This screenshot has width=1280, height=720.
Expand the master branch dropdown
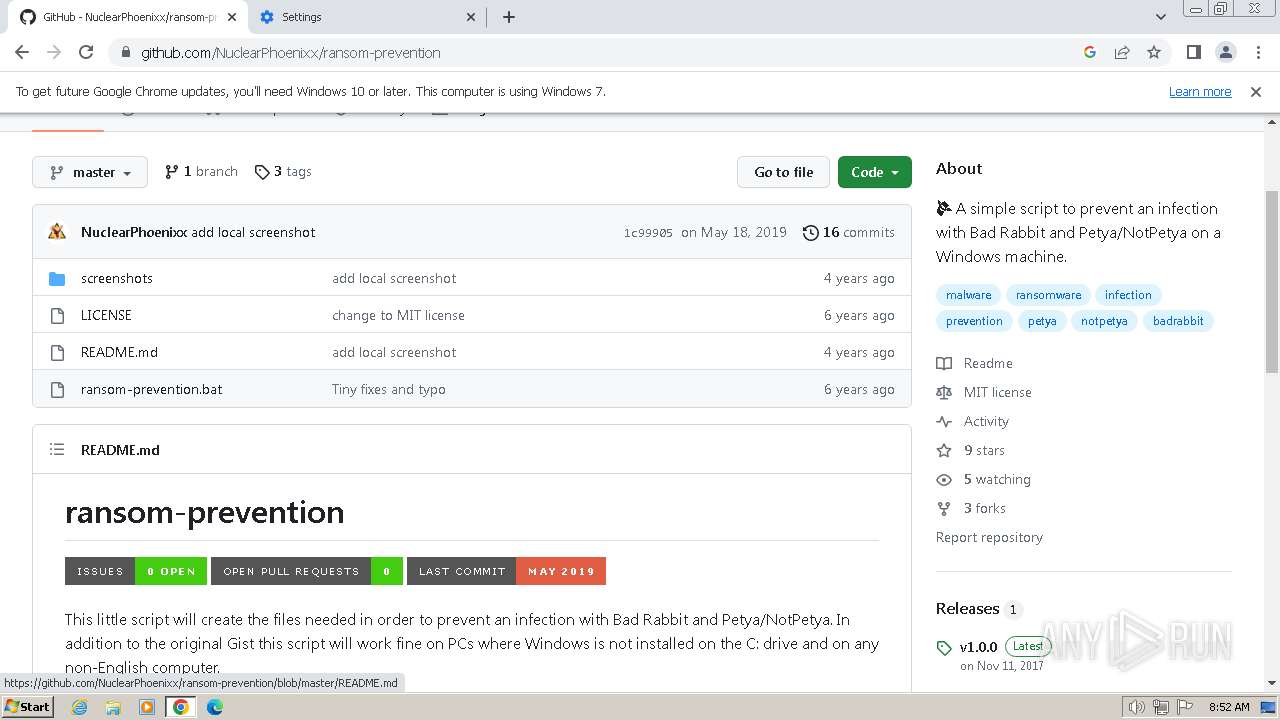tap(90, 172)
